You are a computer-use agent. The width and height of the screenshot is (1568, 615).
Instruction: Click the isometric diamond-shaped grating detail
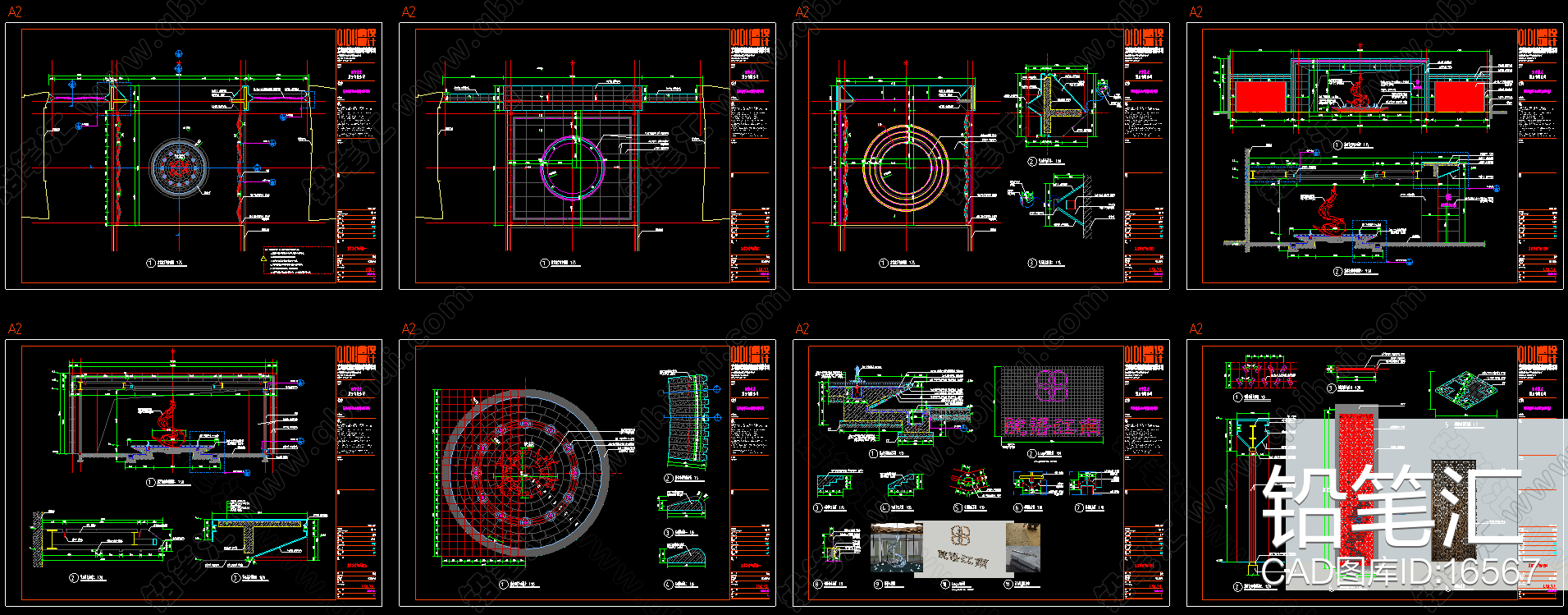point(1468,389)
